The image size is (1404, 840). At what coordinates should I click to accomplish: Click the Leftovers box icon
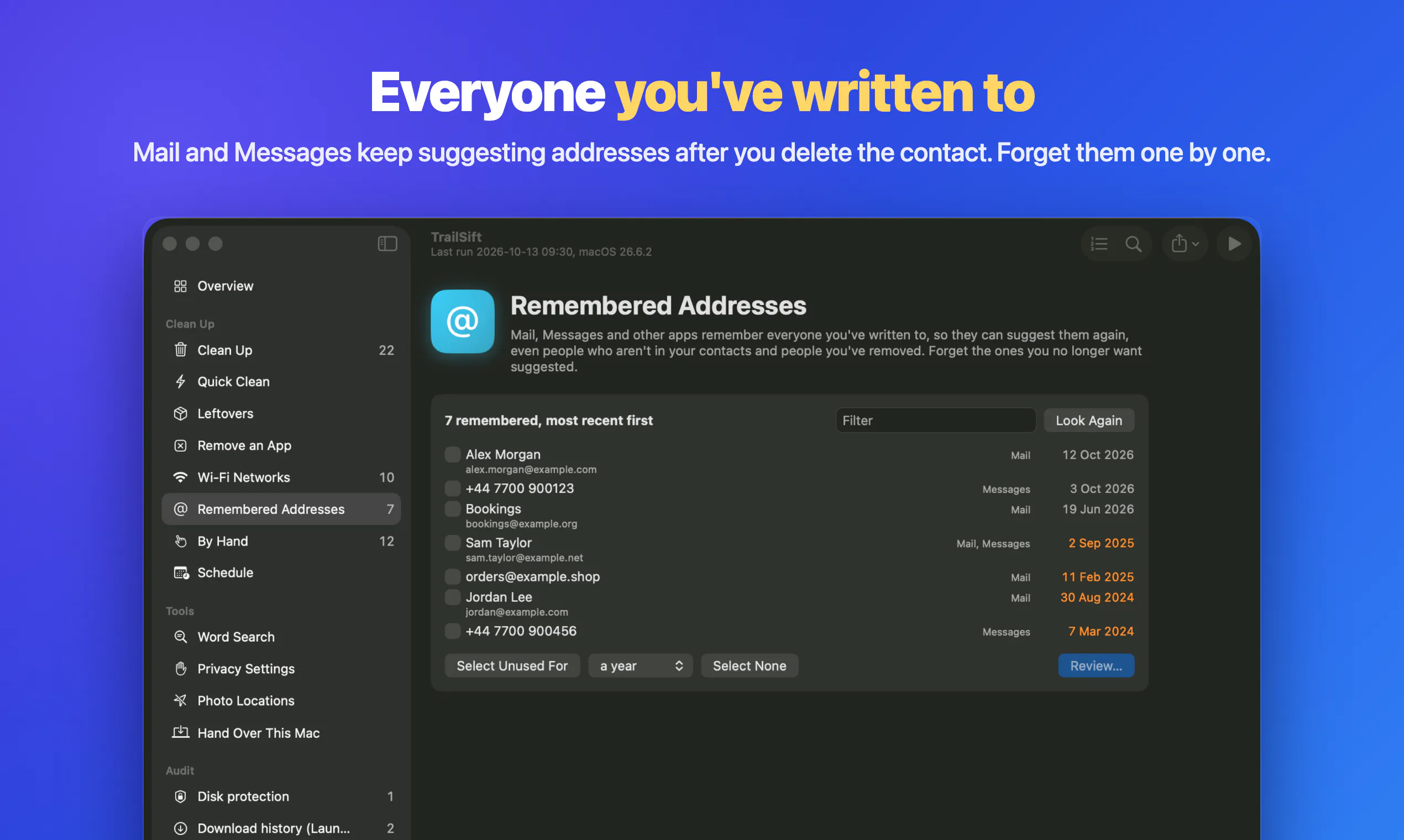tap(180, 414)
